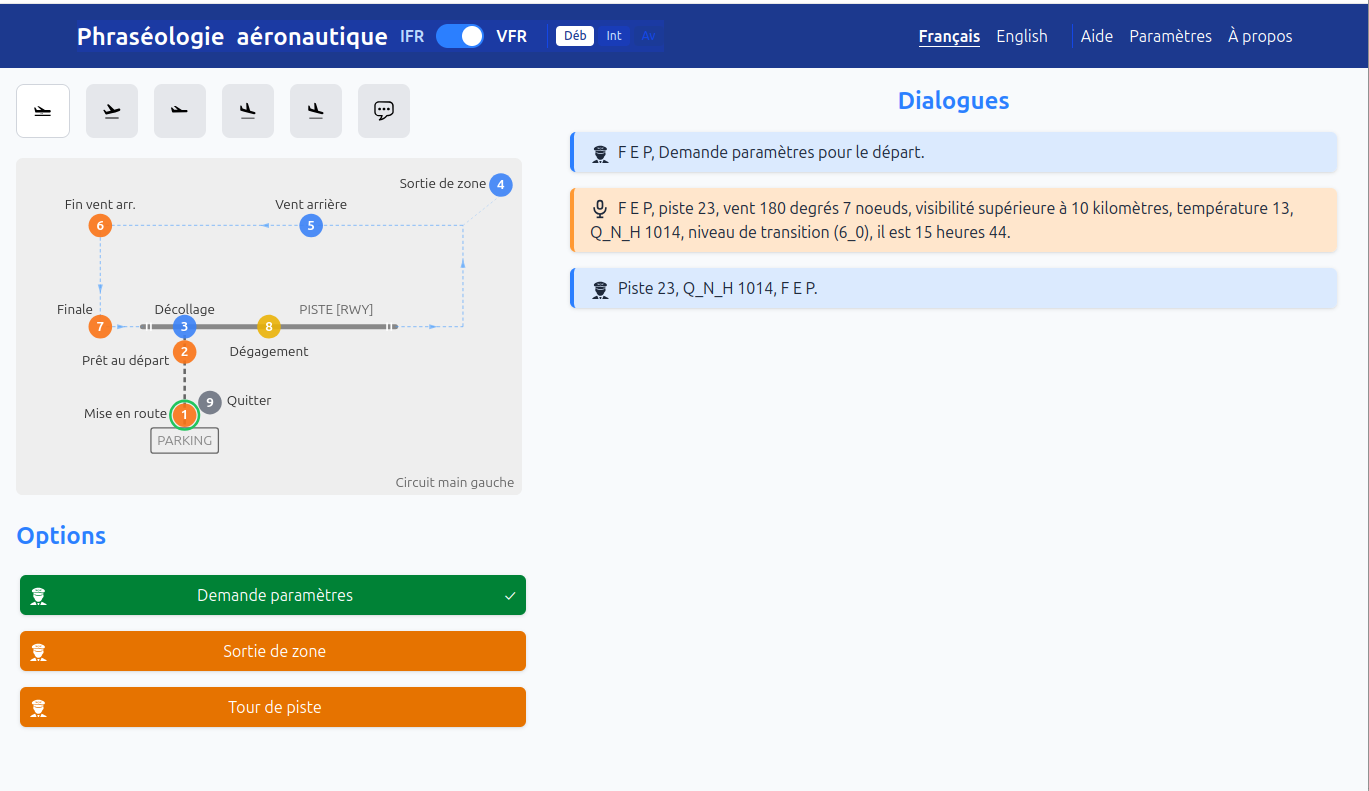Viewport: 1369px width, 791px height.
Task: Click circuit marker 5 Vent arrière
Action: (311, 226)
